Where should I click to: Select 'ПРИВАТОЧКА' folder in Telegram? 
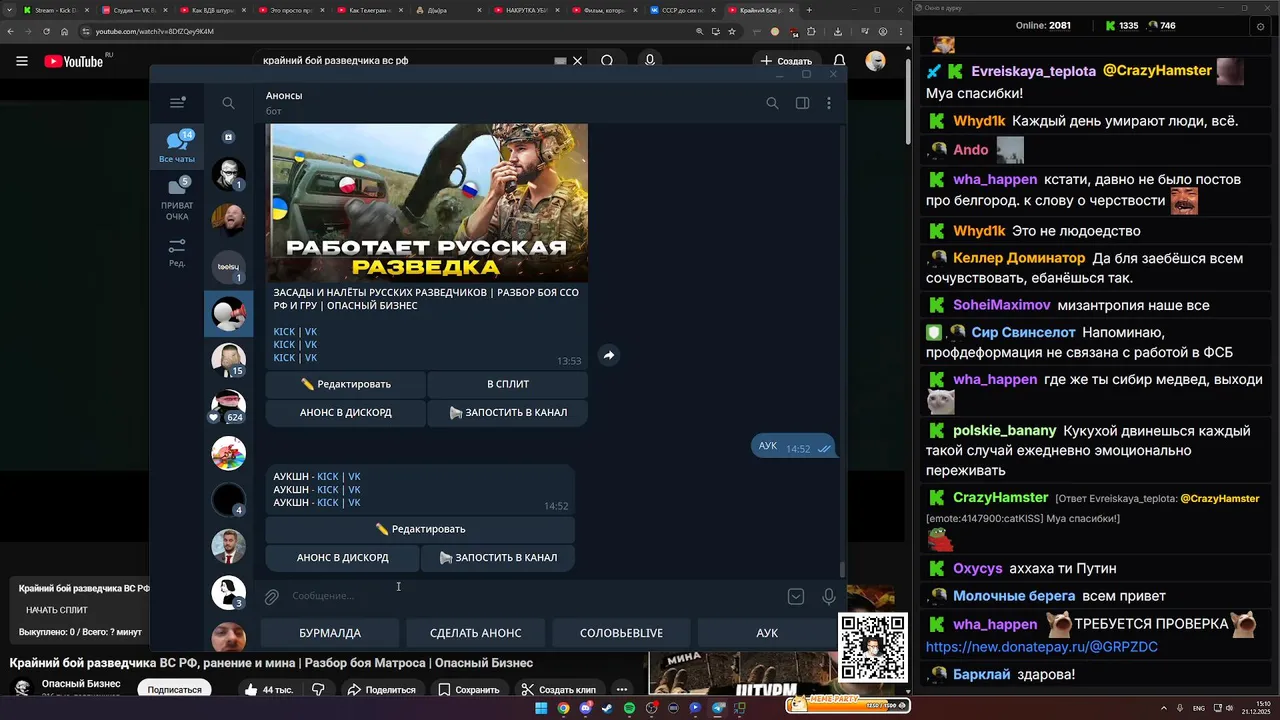tap(177, 199)
